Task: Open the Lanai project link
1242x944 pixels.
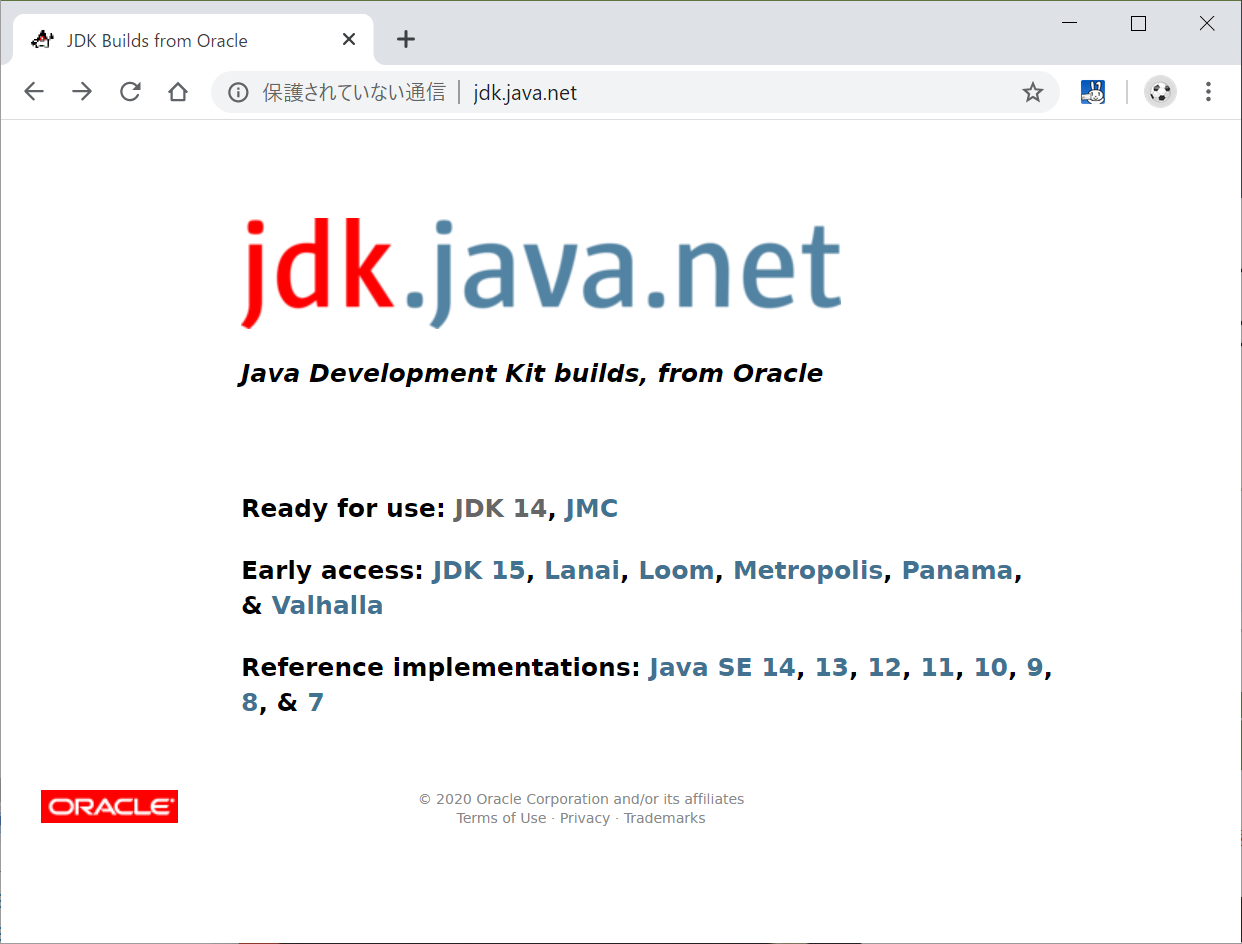Action: point(582,570)
